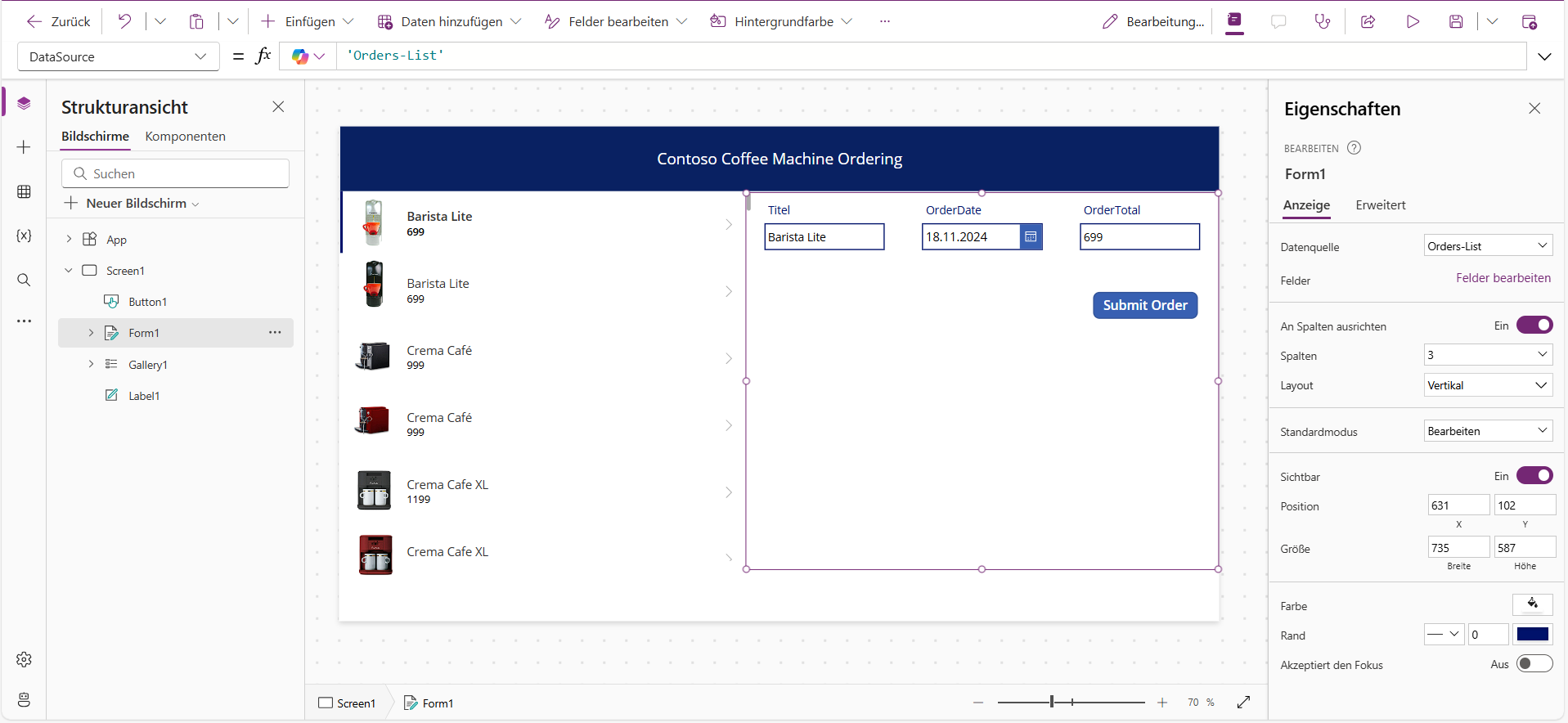Screen dimensions: 1568x723
Task: Open the save options dropdown arrow
Action: pyautogui.click(x=1492, y=22)
